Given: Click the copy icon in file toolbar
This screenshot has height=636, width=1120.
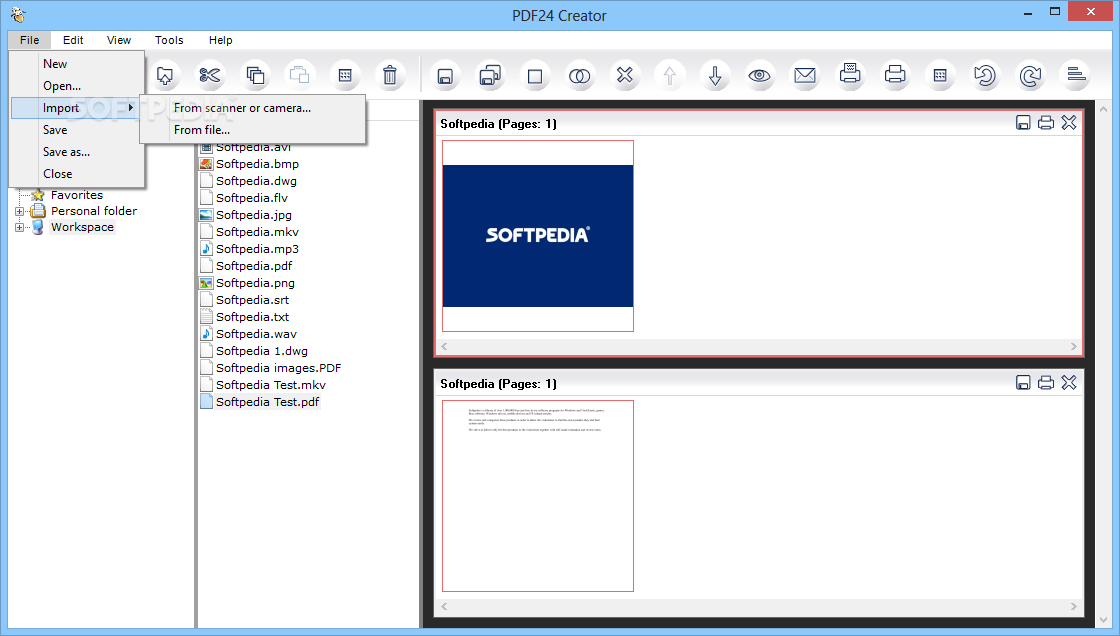Looking at the screenshot, I should (255, 75).
